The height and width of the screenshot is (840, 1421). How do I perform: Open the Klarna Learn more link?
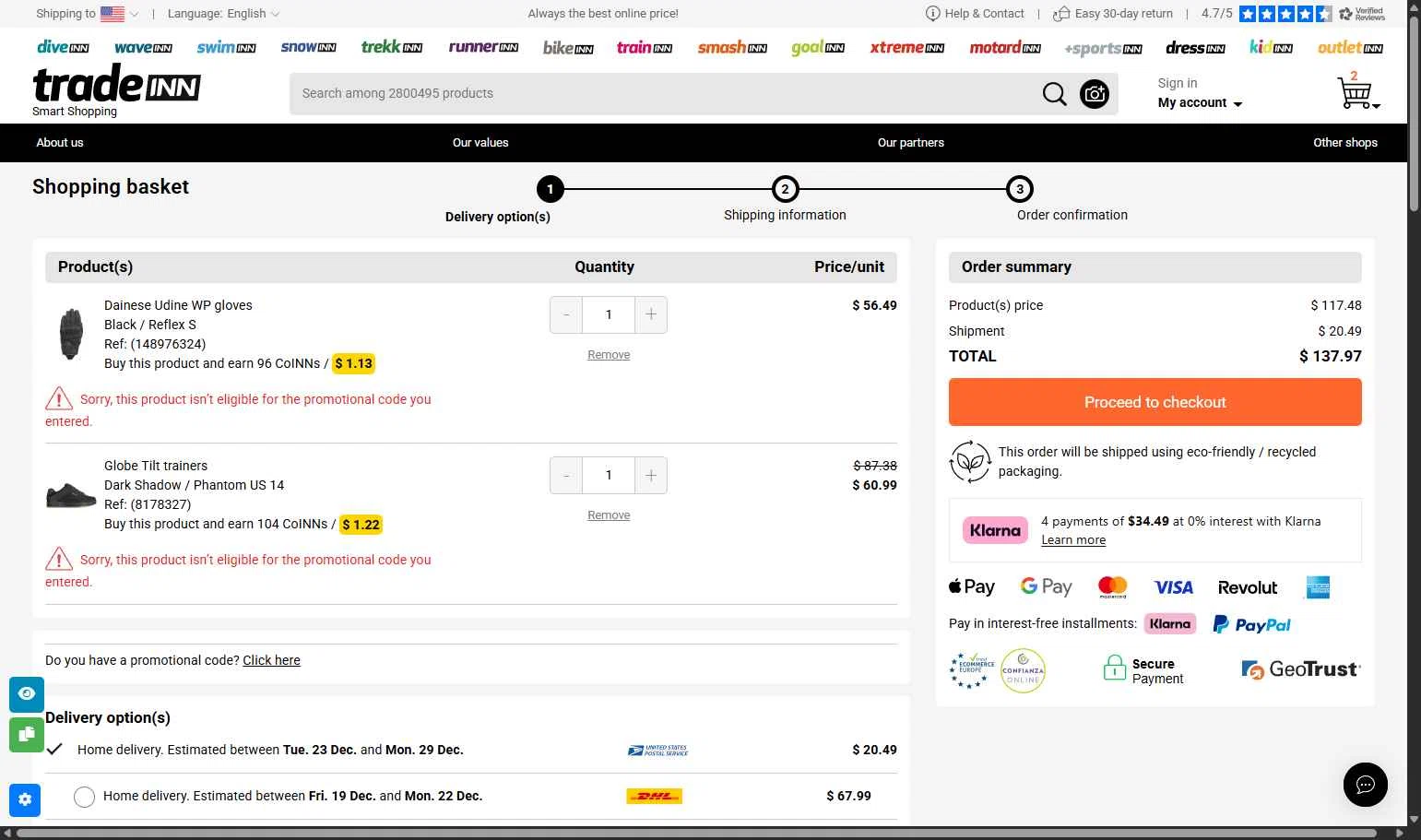tap(1073, 540)
